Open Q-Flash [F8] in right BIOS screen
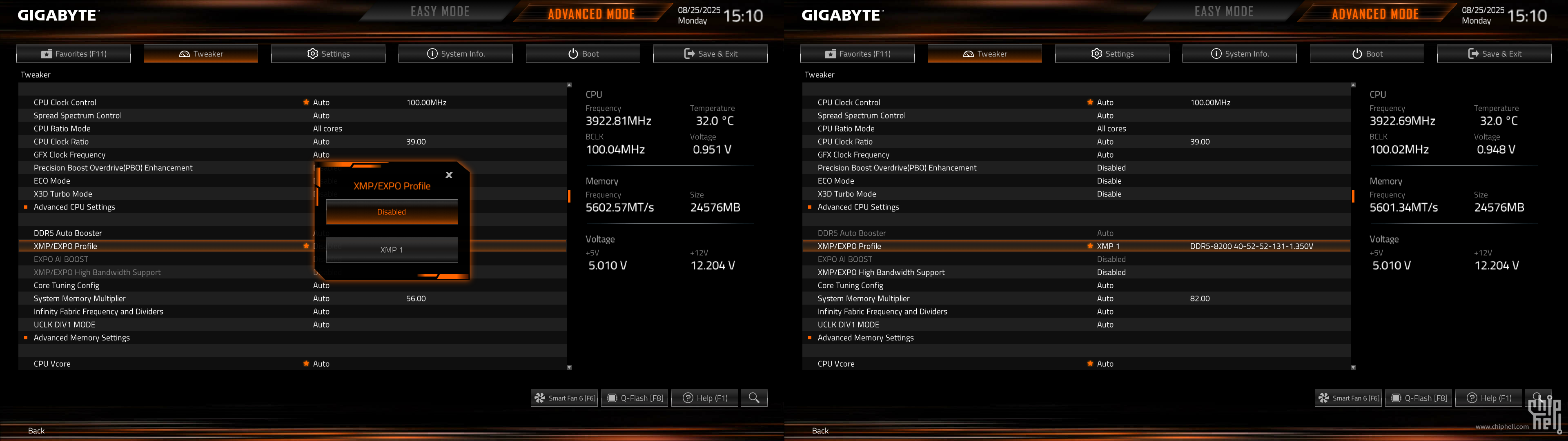Image resolution: width=1568 pixels, height=441 pixels. coord(1418,398)
